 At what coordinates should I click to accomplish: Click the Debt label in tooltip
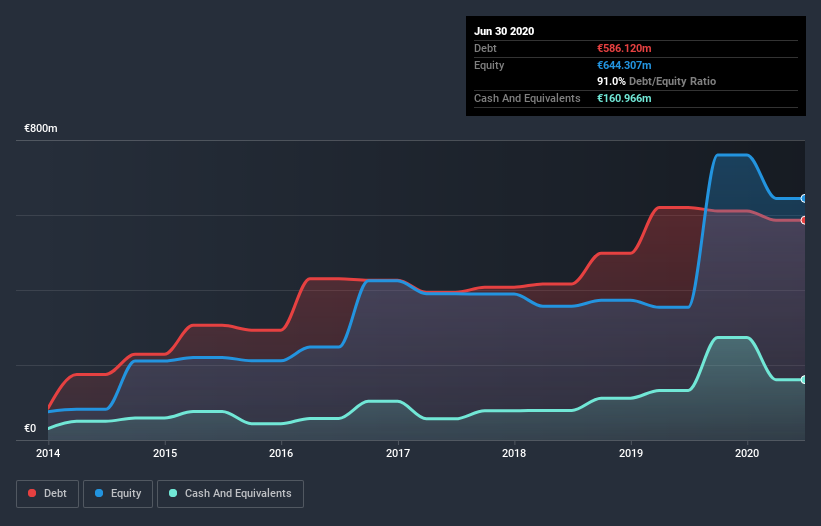pos(485,48)
